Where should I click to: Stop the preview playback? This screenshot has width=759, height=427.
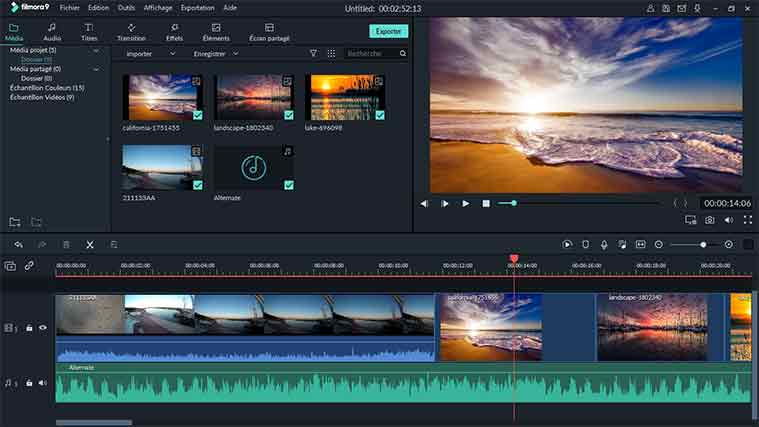(x=486, y=203)
